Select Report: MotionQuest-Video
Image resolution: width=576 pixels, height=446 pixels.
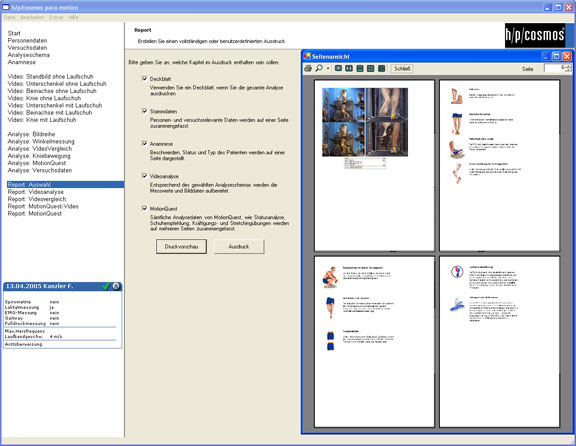pyautogui.click(x=43, y=206)
